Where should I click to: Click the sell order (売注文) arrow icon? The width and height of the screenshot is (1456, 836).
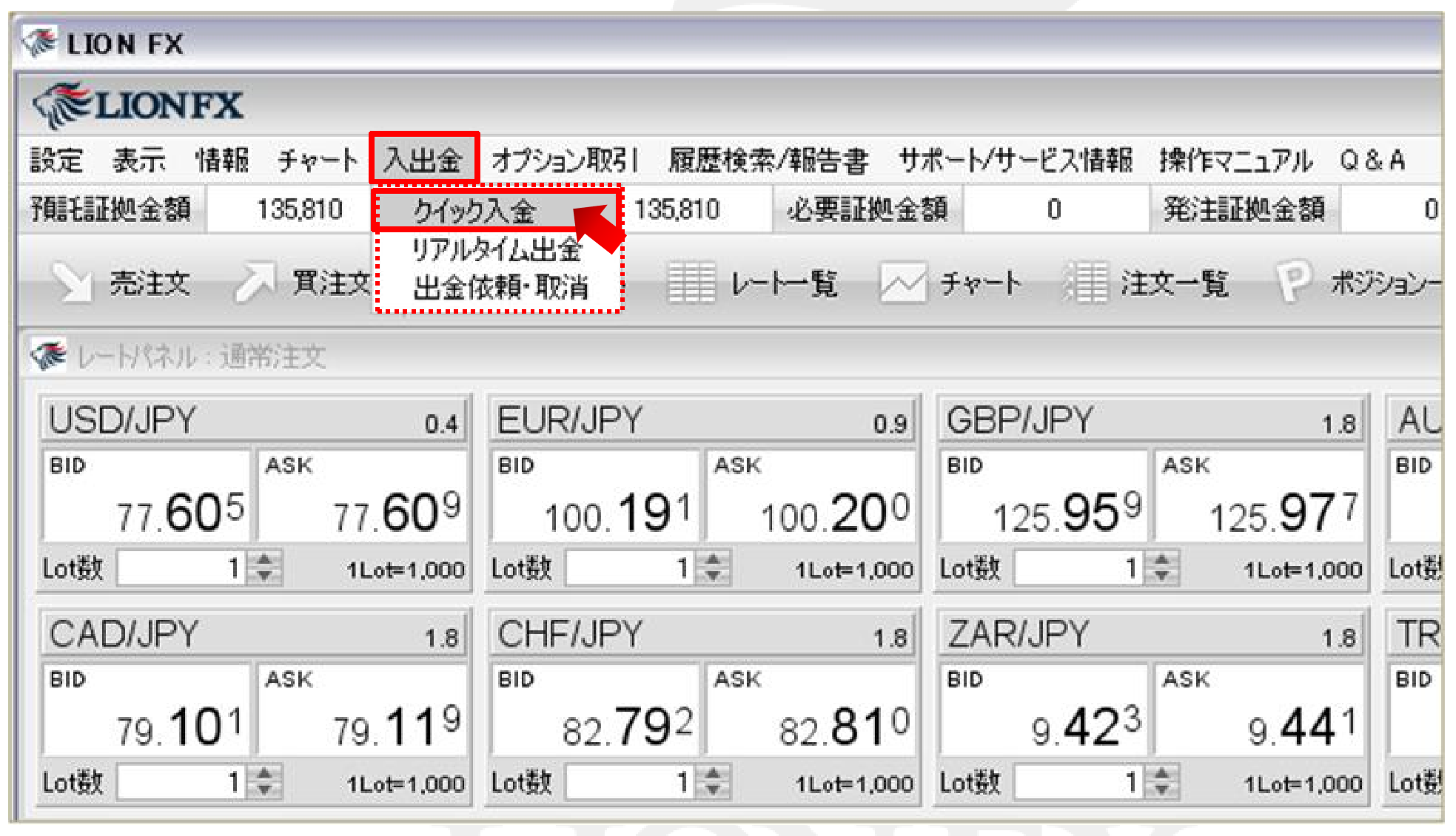click(73, 283)
